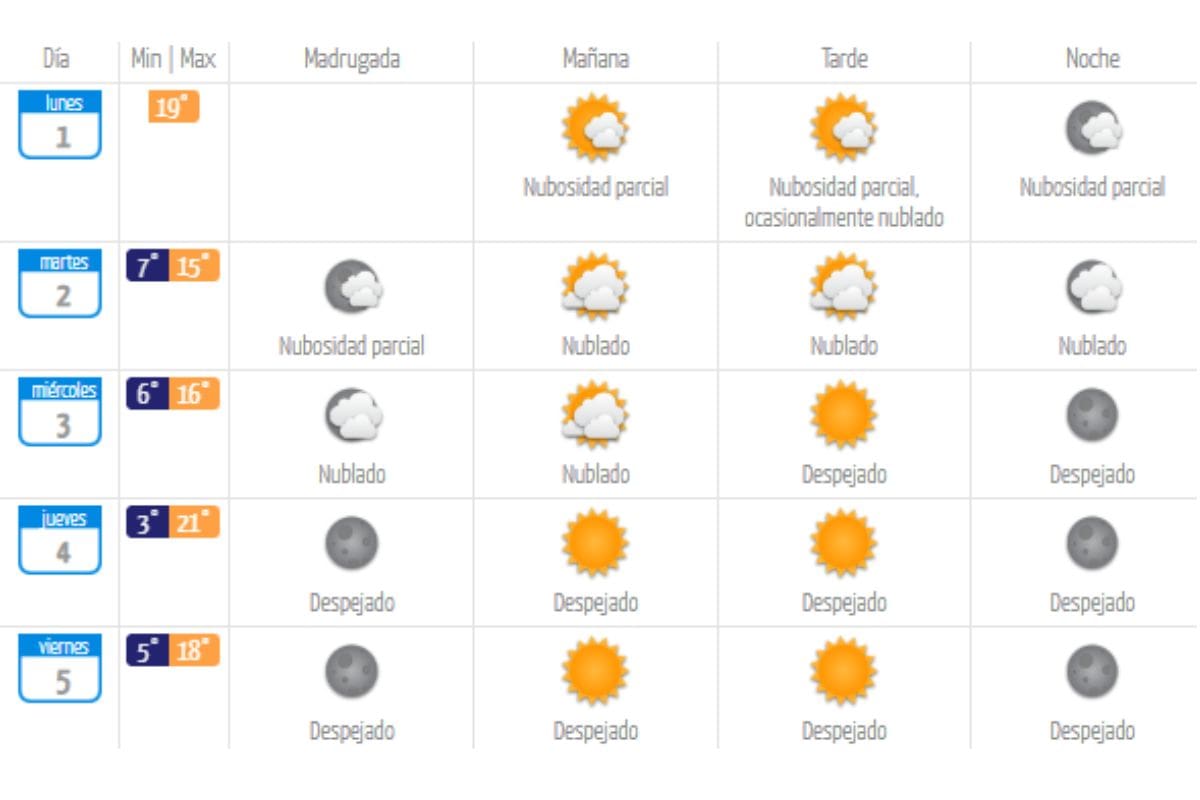This screenshot has width=1200, height=800.
Task: Click Monday afternoon's forecast description text
Action: [843, 203]
